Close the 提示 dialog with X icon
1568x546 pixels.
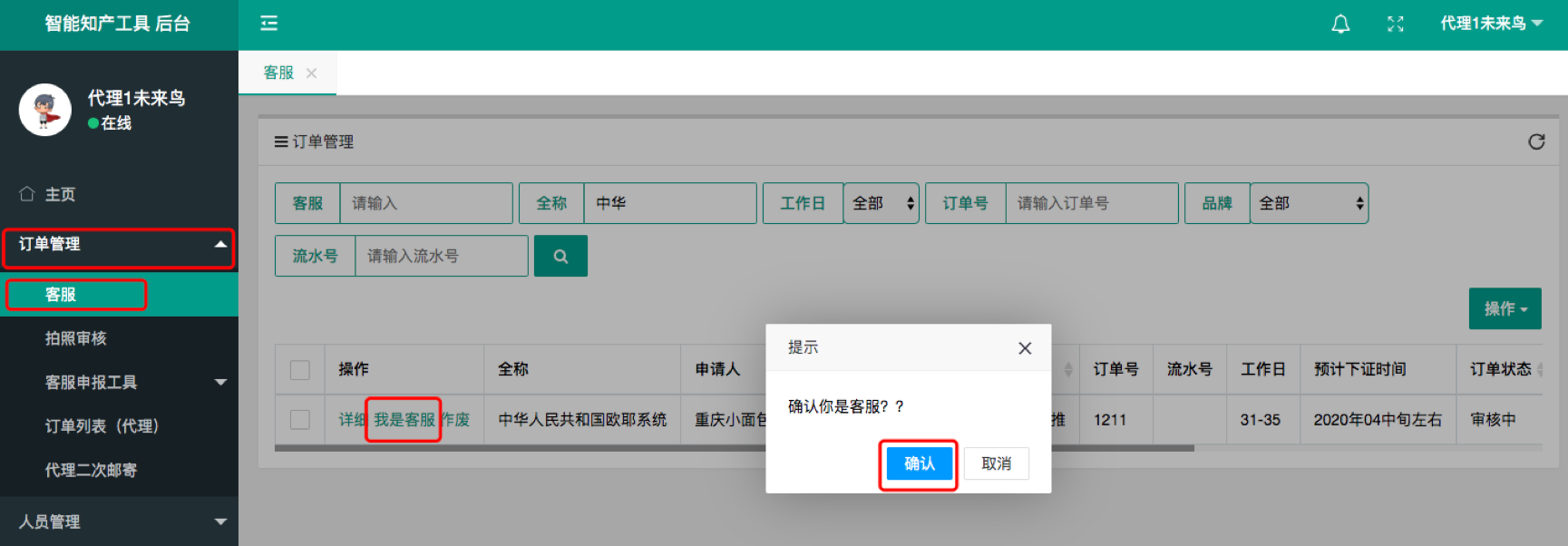[x=1025, y=348]
